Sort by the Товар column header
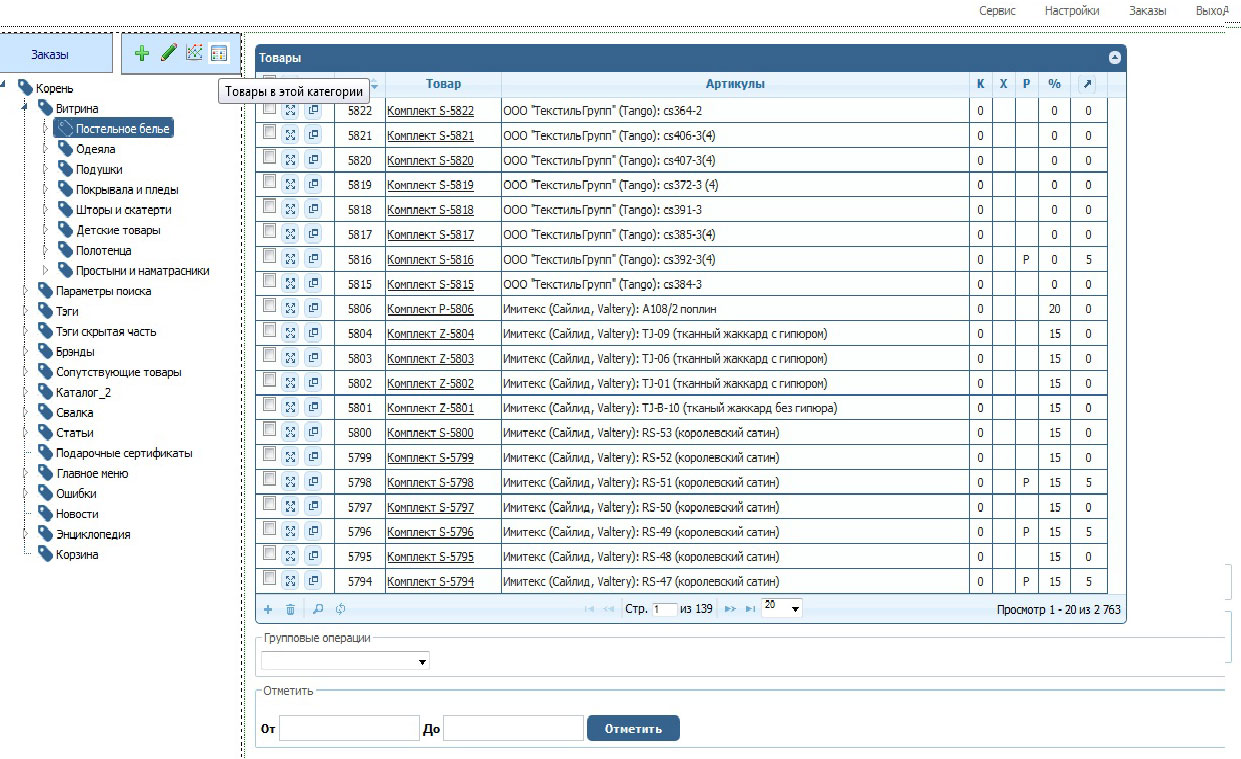Screen dimensions: 1241x759 443,84
